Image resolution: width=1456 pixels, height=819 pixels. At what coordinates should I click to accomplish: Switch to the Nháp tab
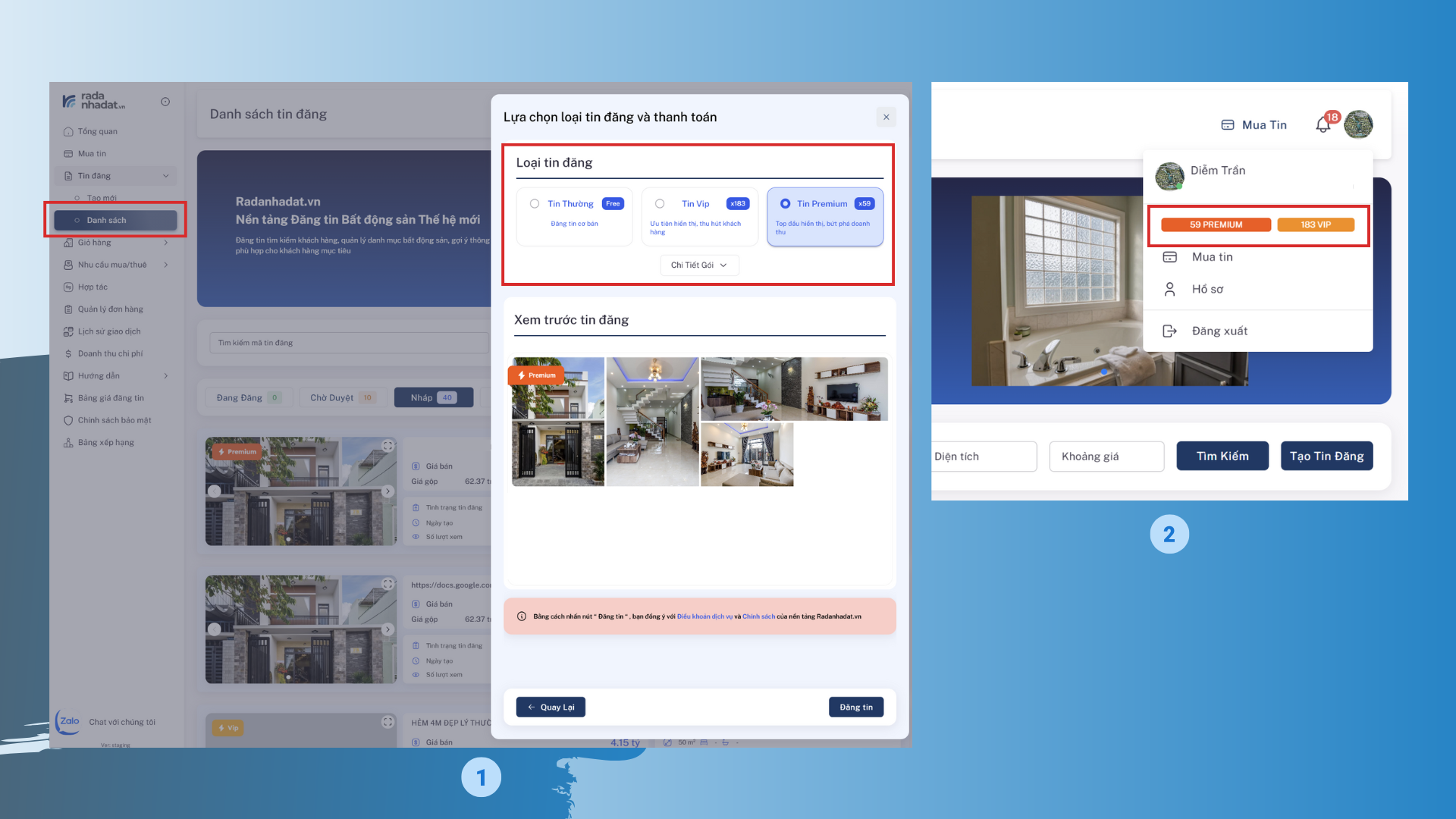pos(434,397)
